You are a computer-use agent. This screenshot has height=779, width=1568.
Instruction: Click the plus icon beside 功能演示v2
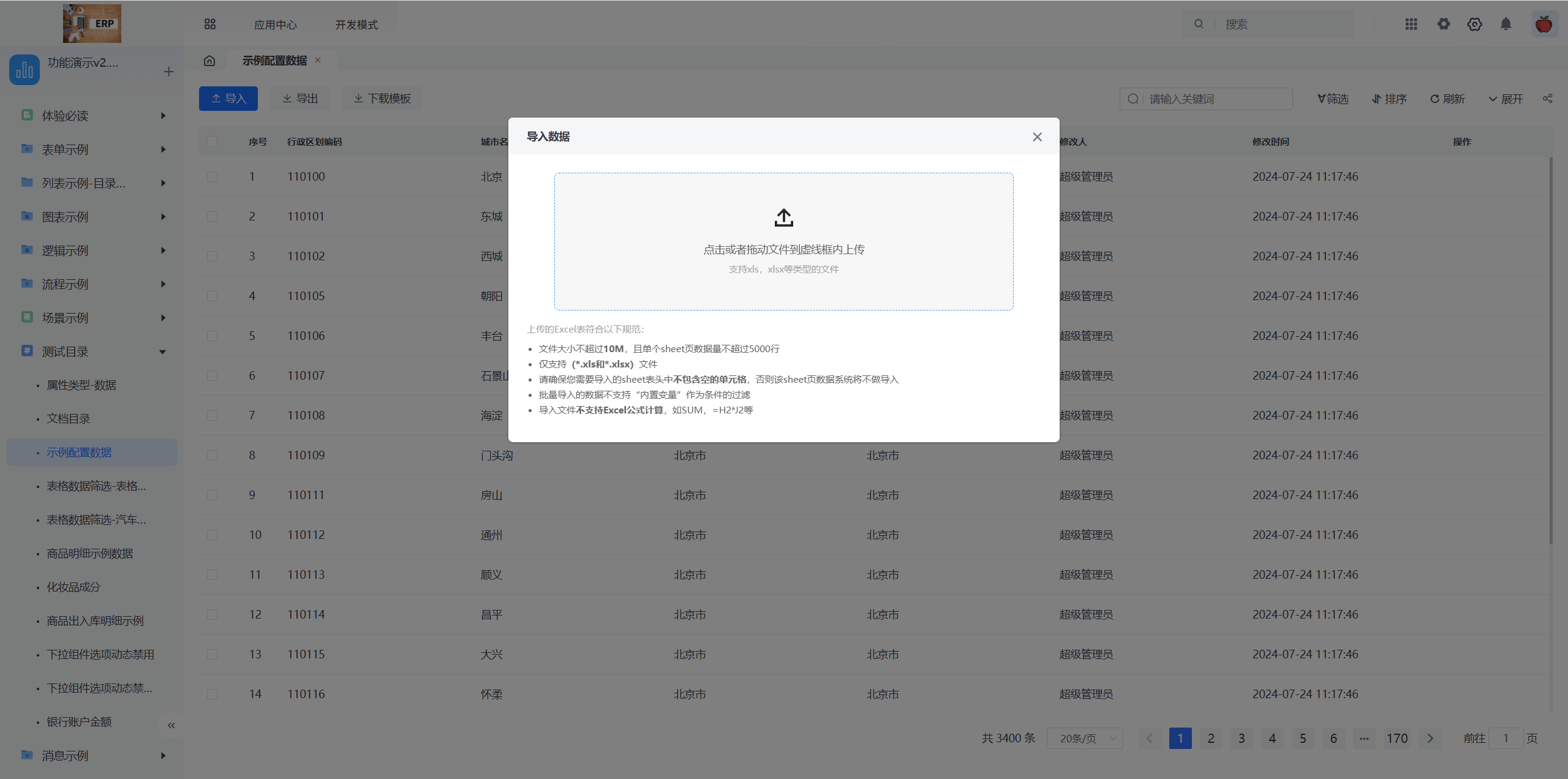[168, 72]
